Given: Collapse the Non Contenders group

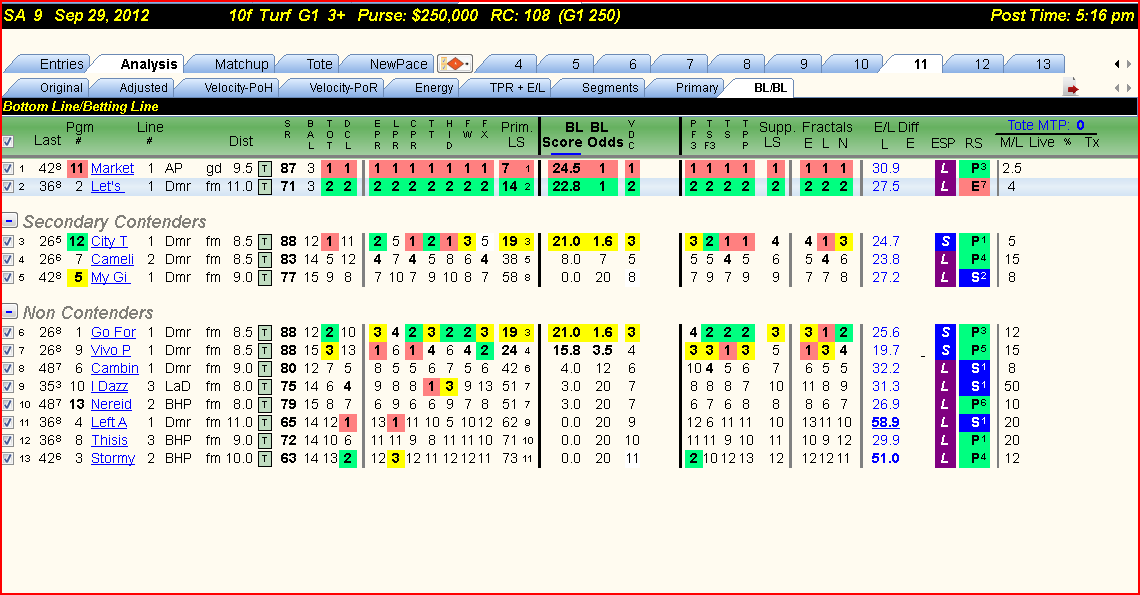Looking at the screenshot, I should [x=9, y=311].
